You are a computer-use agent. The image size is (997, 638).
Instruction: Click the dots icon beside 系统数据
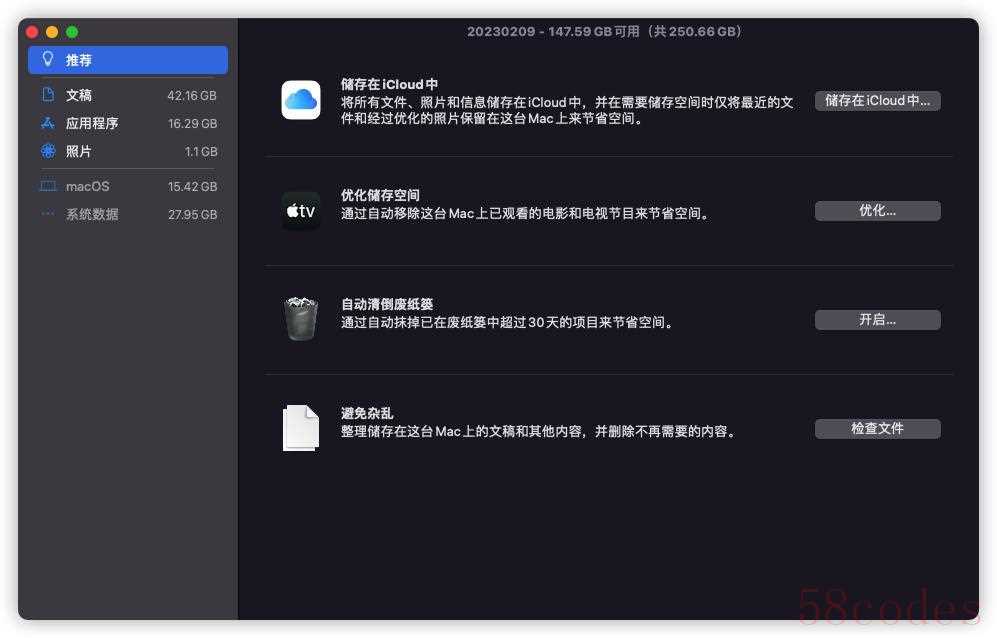(48, 214)
